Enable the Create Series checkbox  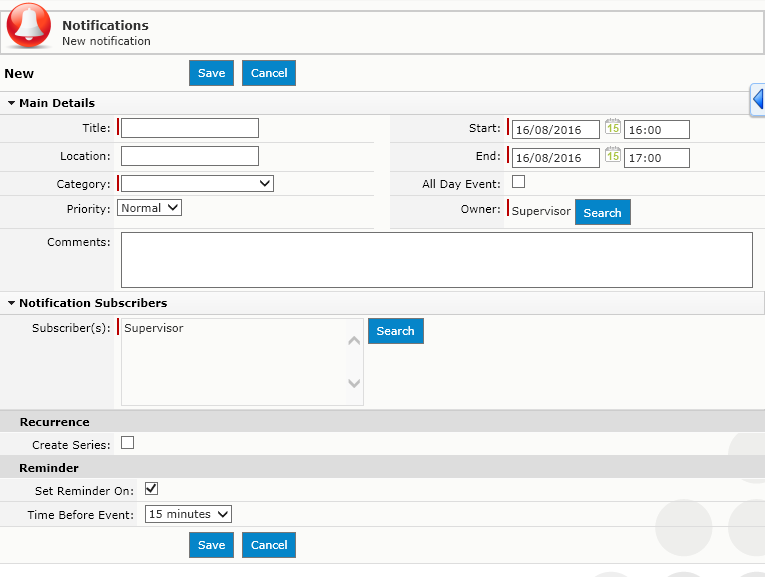[127, 443]
